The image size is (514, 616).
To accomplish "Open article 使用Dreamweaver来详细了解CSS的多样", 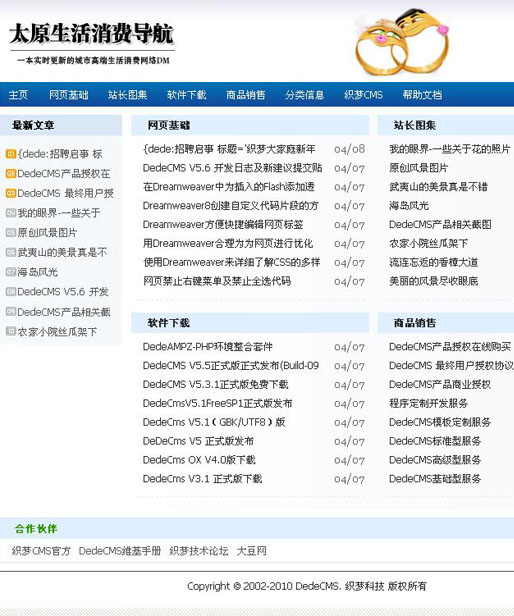I will pos(231,262).
